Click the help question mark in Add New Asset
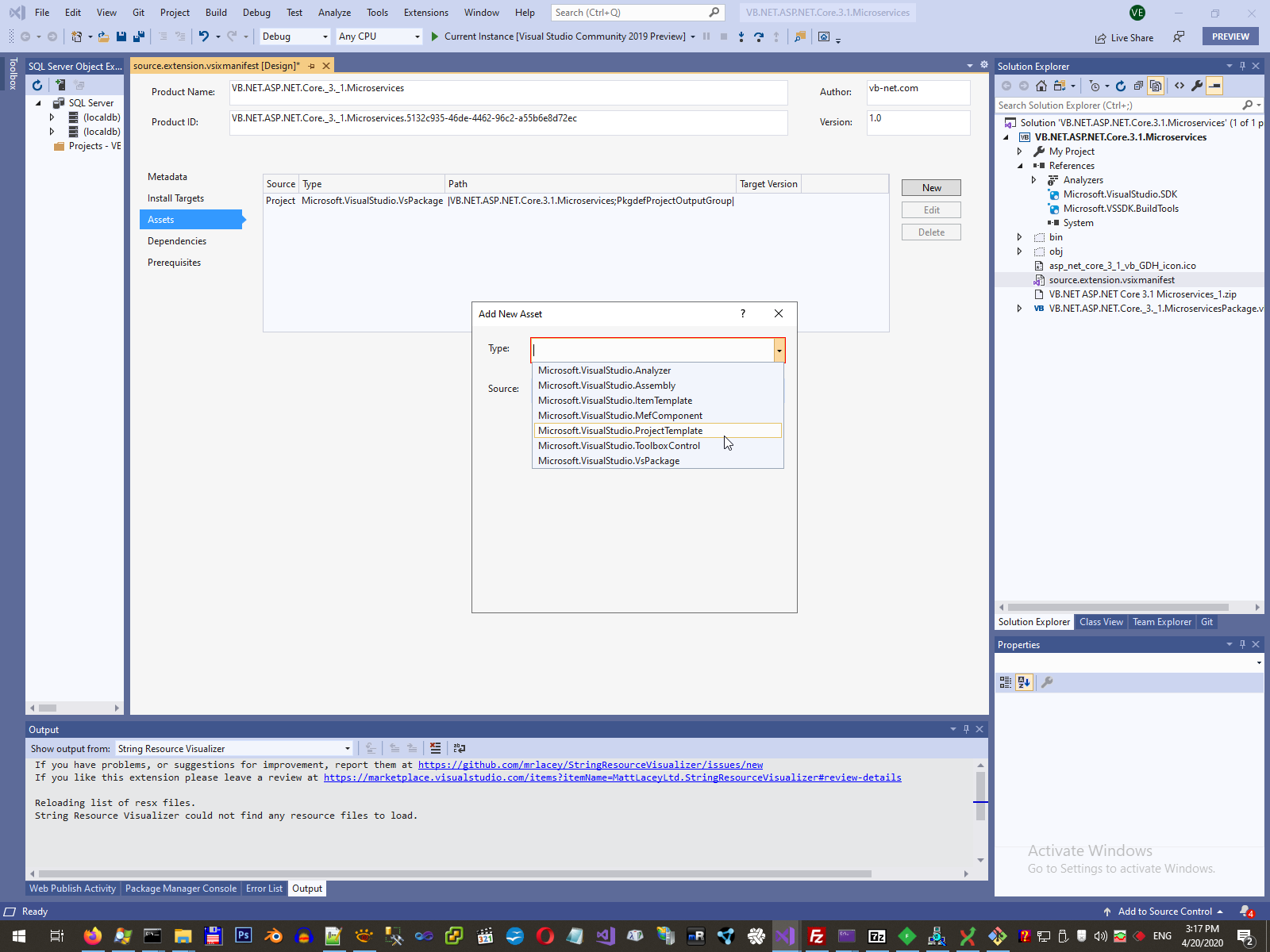 click(743, 314)
